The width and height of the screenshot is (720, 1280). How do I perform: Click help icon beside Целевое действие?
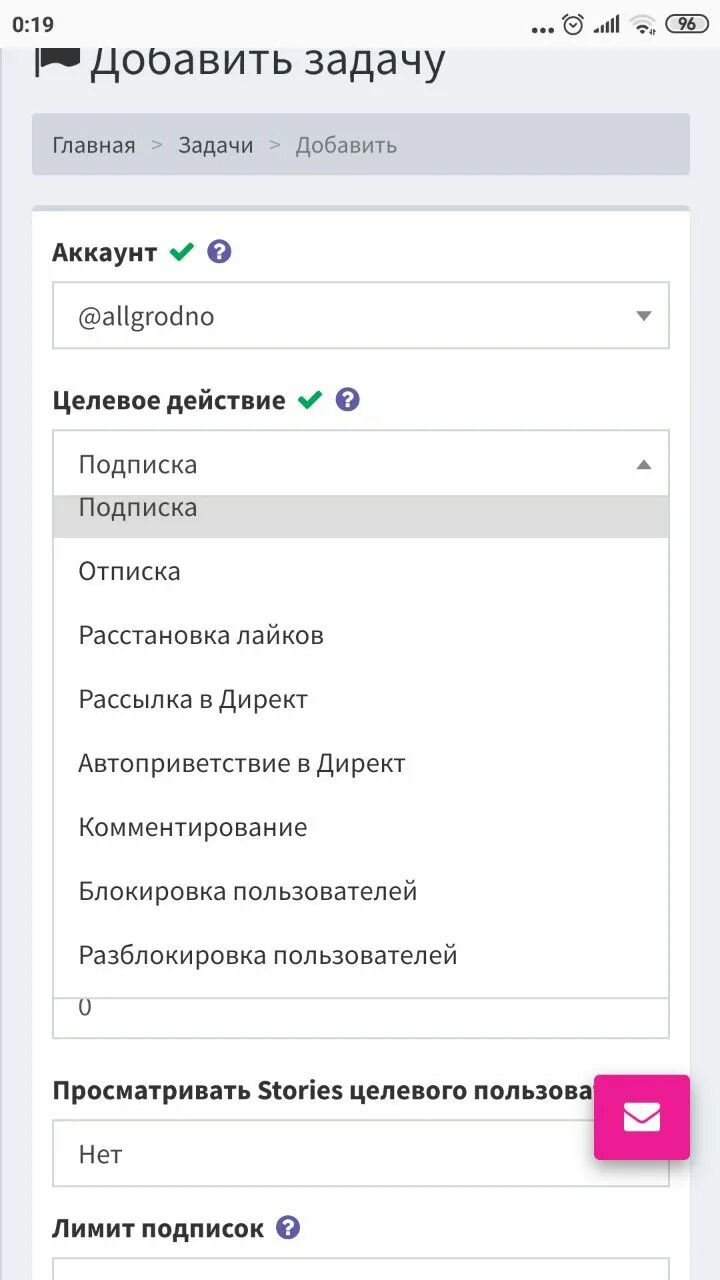347,400
